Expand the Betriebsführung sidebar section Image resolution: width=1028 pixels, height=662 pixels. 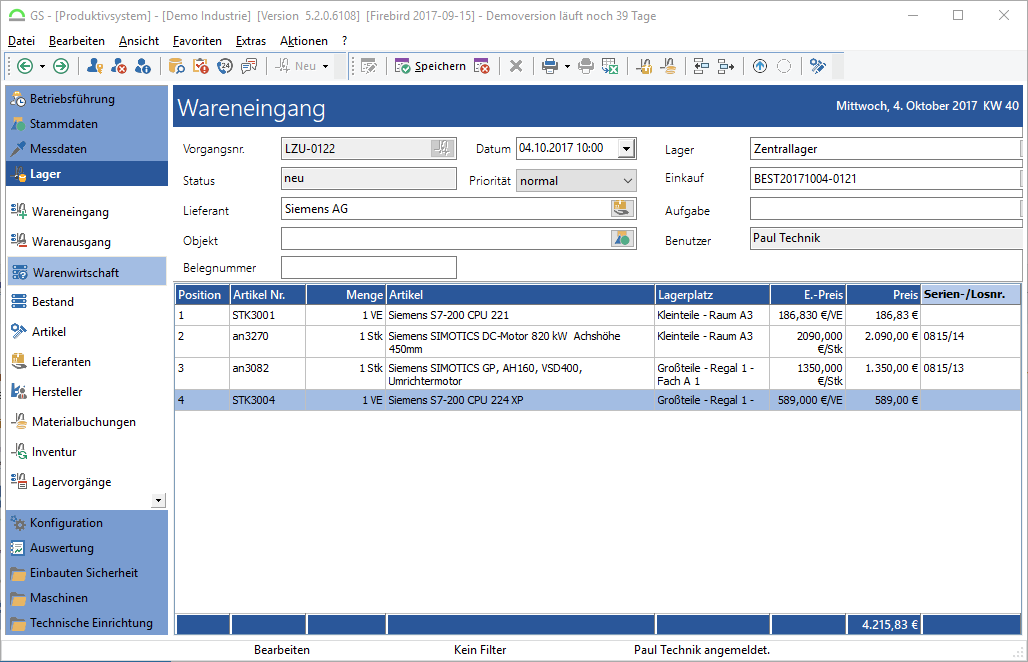tap(87, 99)
